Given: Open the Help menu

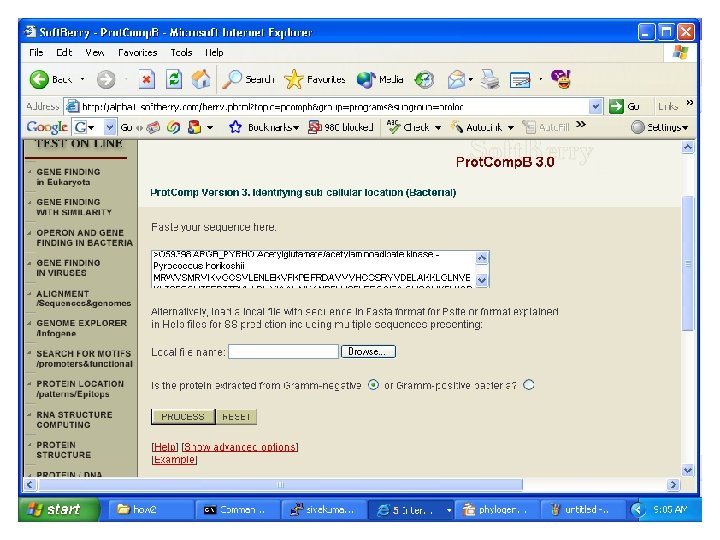Looking at the screenshot, I should pyautogui.click(x=214, y=53).
